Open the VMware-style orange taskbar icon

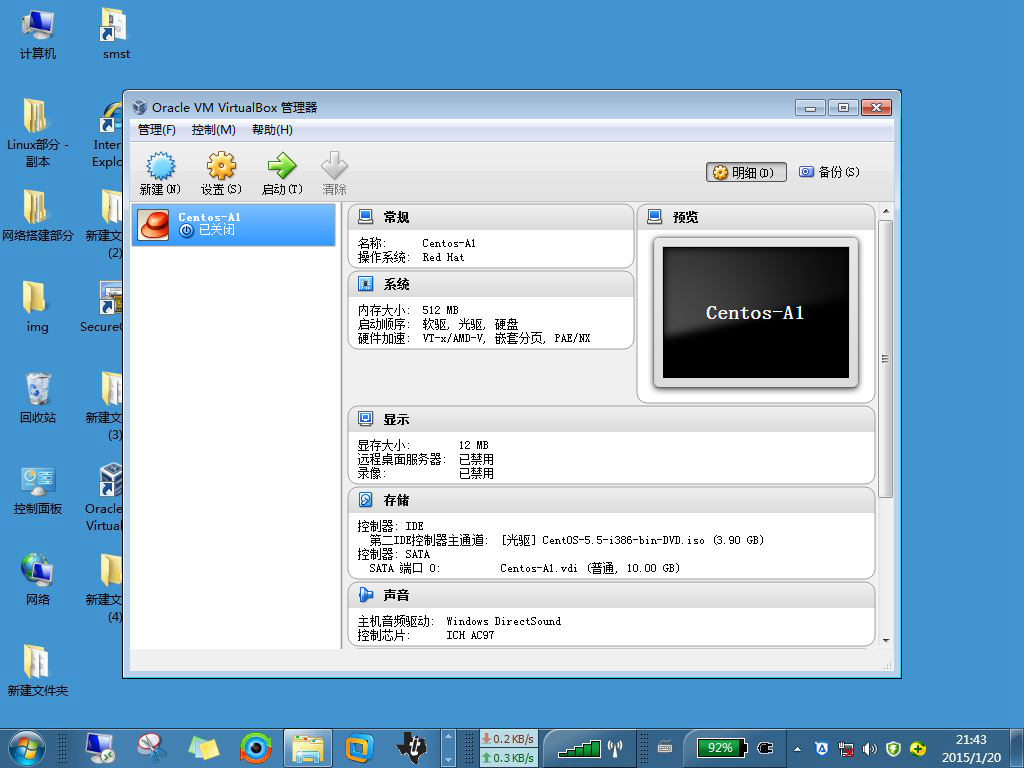359,748
